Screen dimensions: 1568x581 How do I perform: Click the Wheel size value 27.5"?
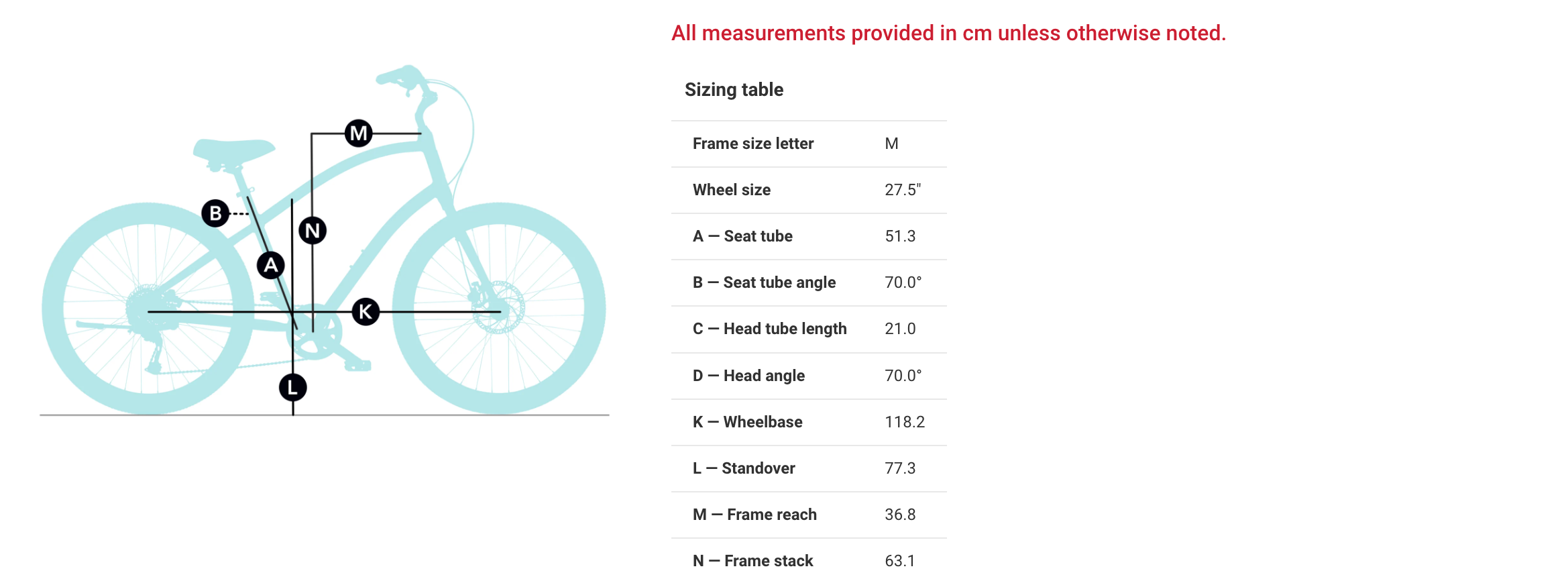tap(902, 190)
